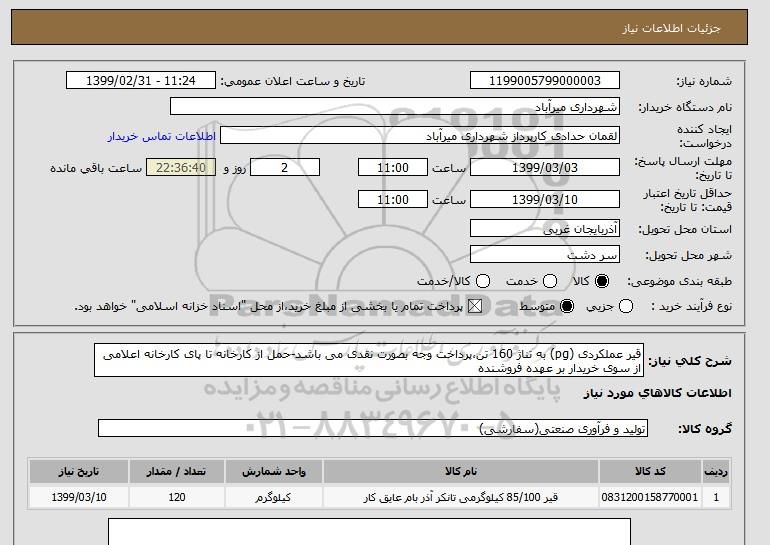Click the اطلاعات کالاهای مورد نیاز section heading
The image size is (770, 545).
(657, 393)
